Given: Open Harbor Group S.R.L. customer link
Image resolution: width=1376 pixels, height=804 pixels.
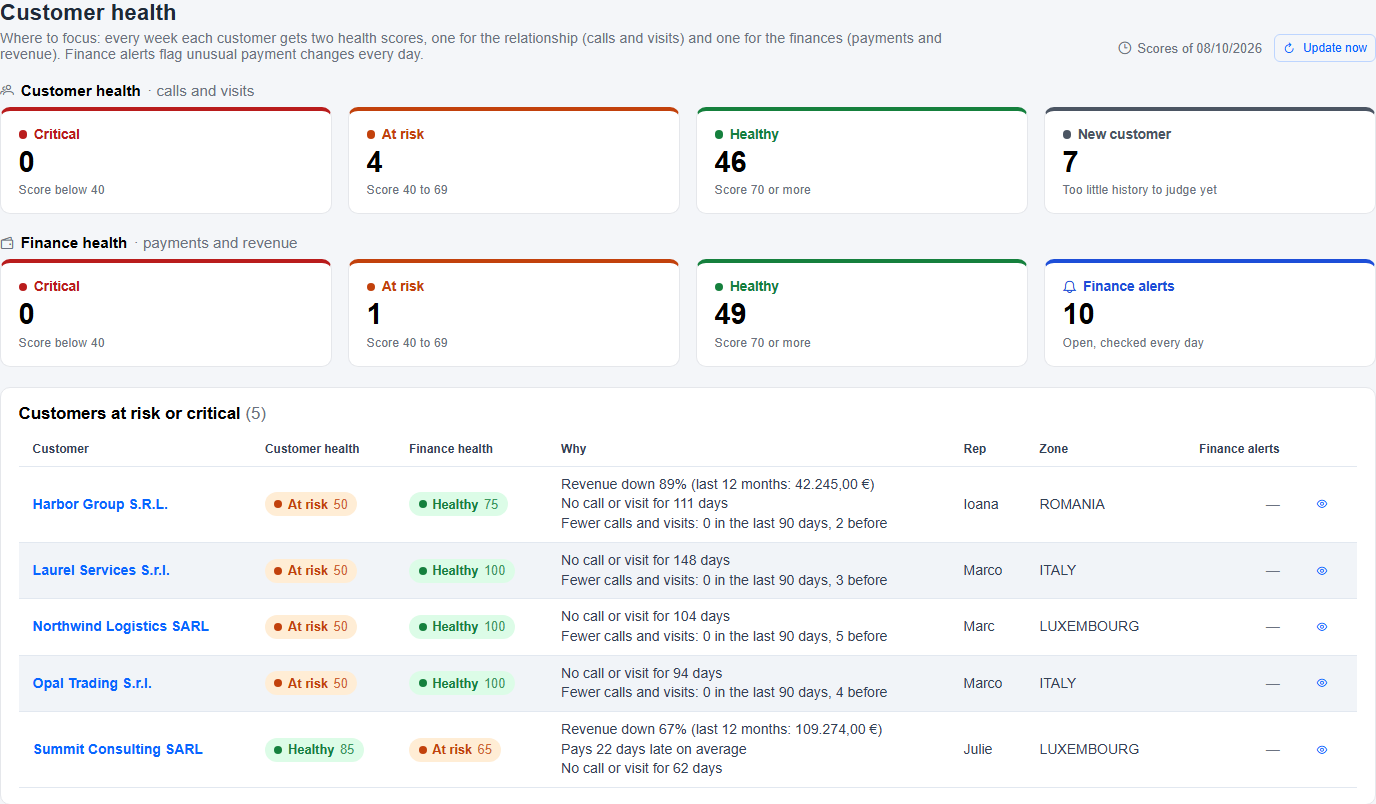Looking at the screenshot, I should (x=100, y=504).
